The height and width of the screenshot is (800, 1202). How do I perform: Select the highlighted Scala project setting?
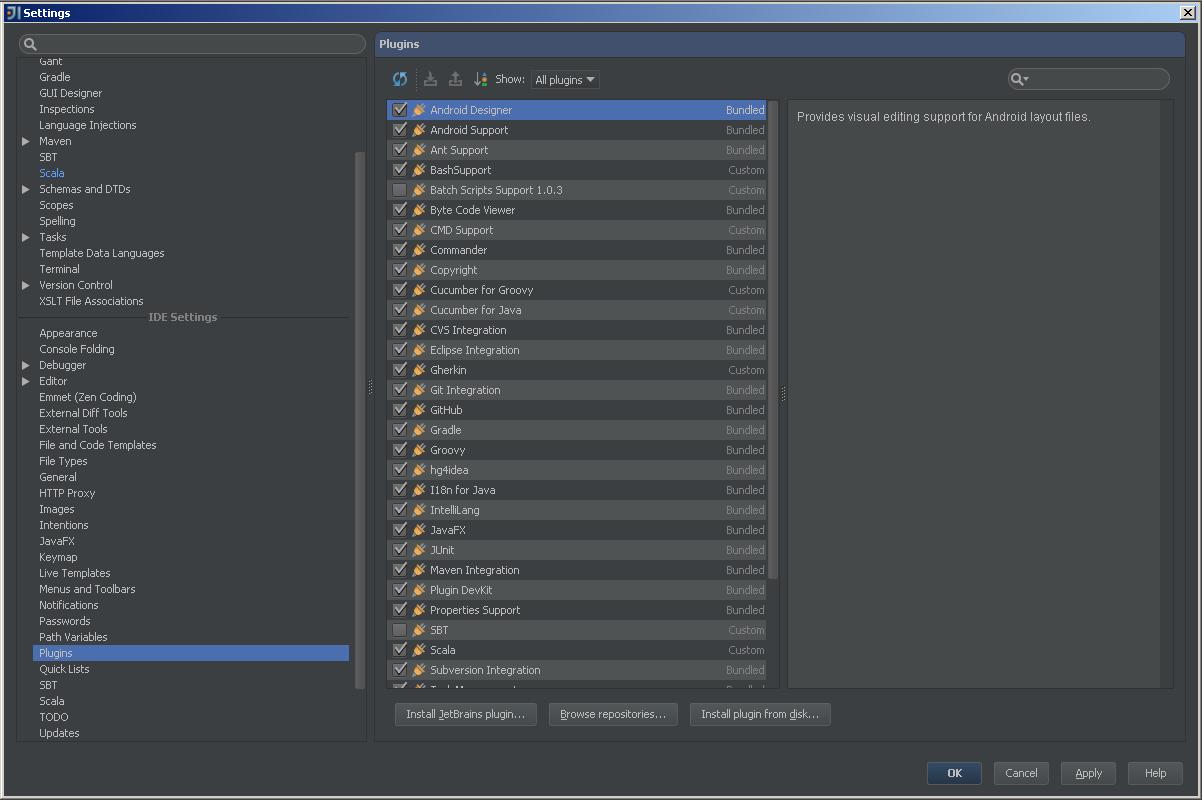[52, 173]
